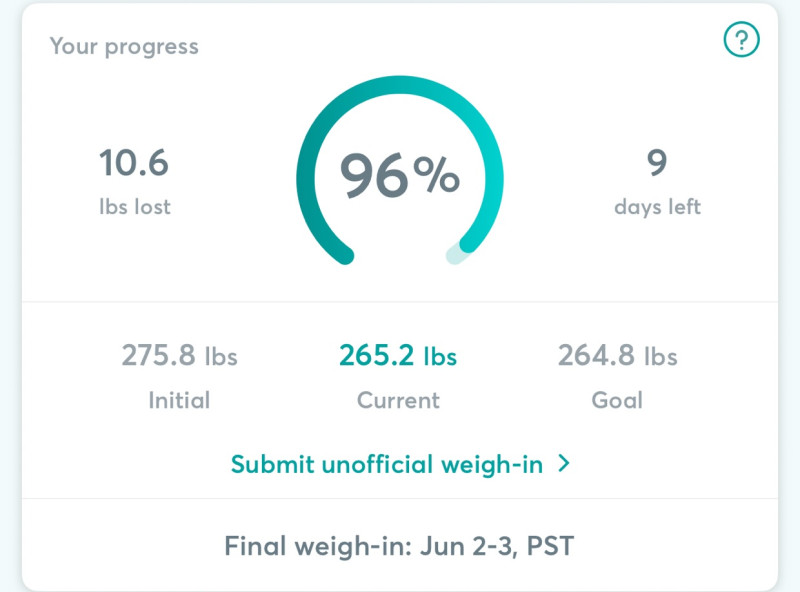Tap the 265.2 lbs current weight

click(x=398, y=355)
